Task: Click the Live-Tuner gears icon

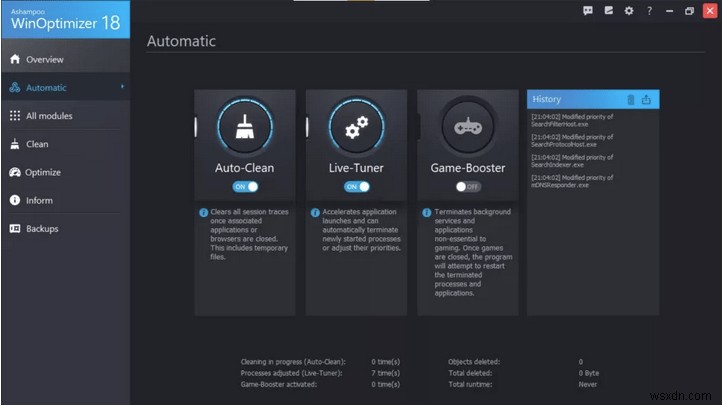Action: coord(356,127)
